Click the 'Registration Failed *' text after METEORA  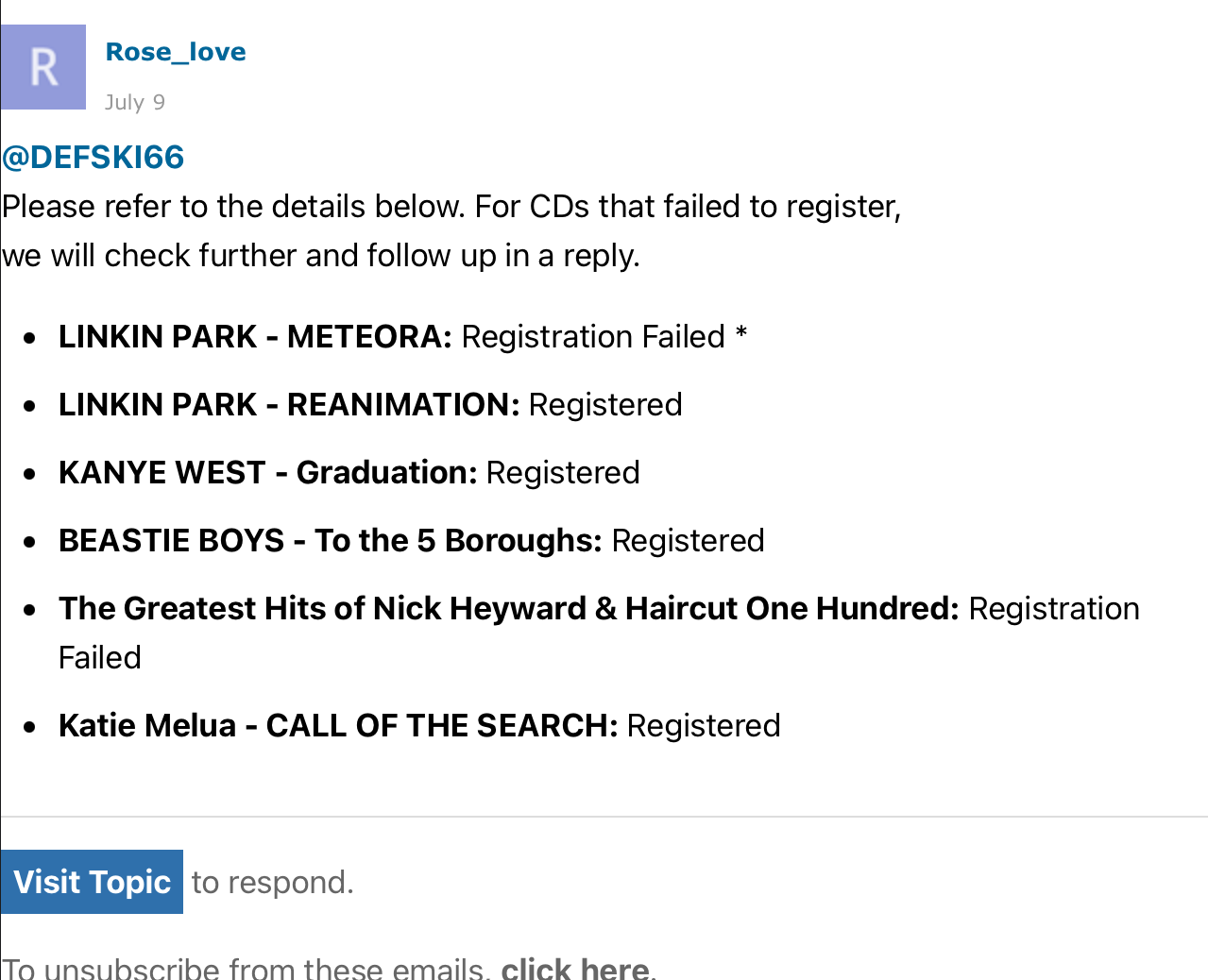[x=604, y=336]
